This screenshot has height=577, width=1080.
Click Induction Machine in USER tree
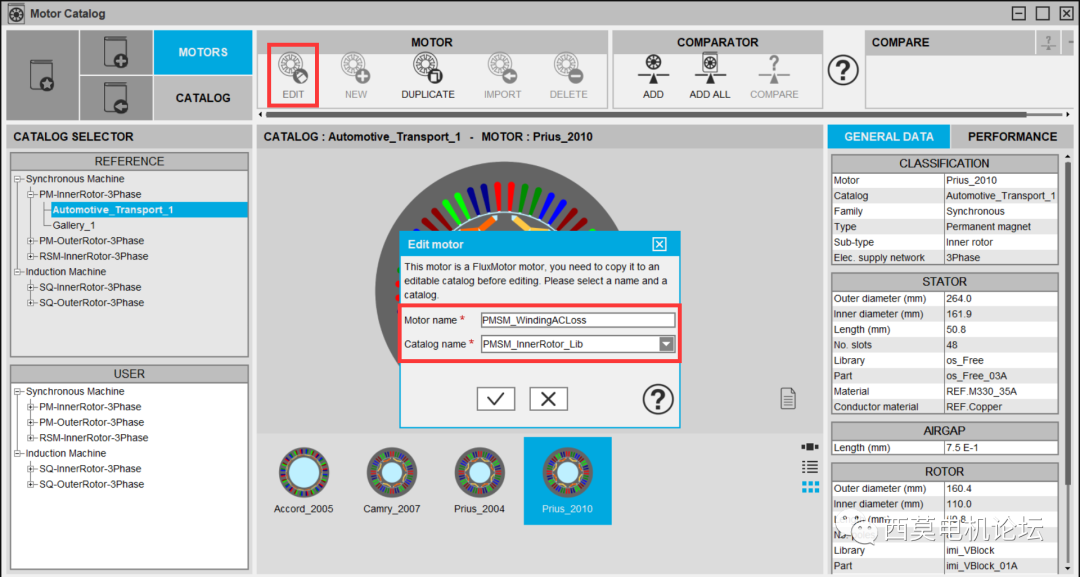(x=66, y=453)
